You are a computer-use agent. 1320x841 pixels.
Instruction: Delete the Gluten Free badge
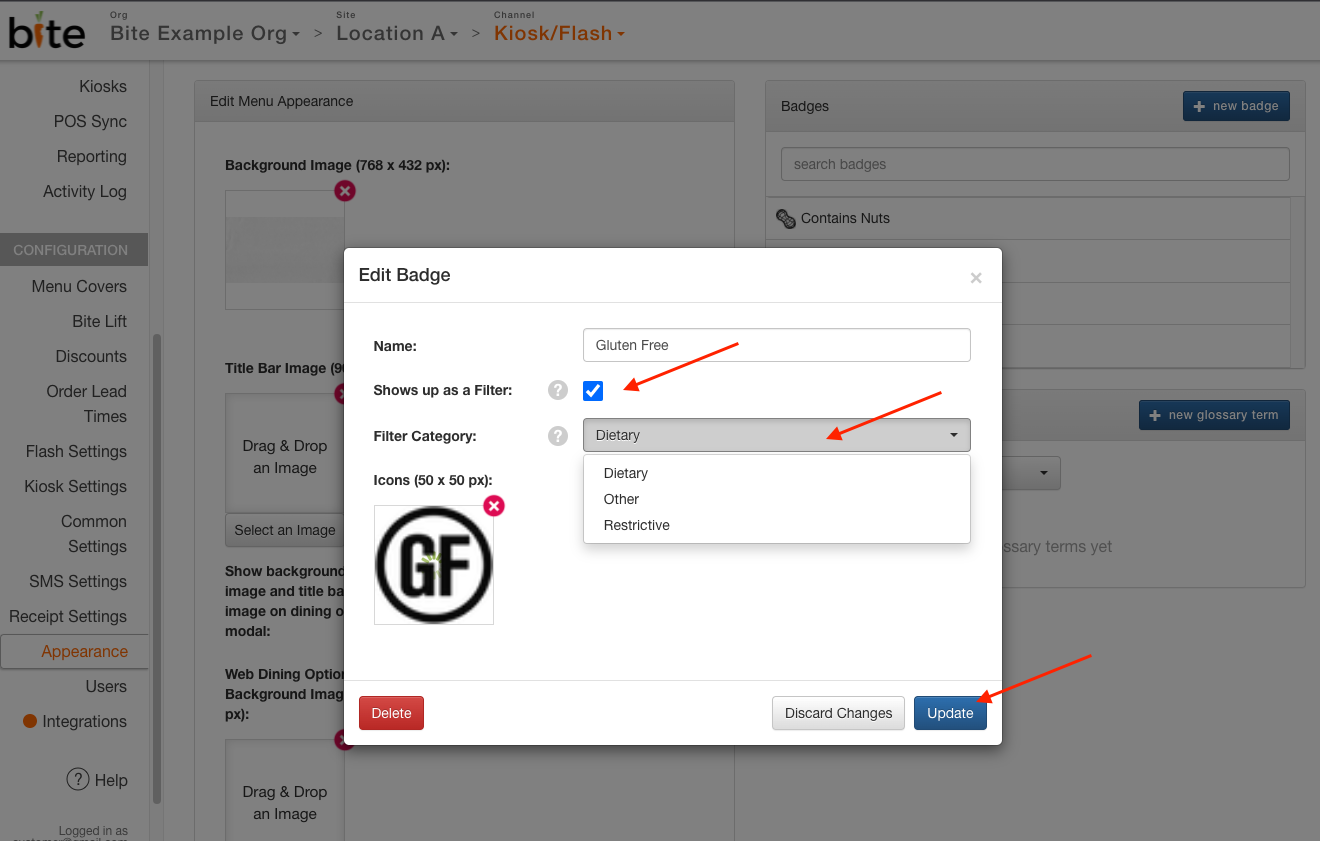click(391, 713)
